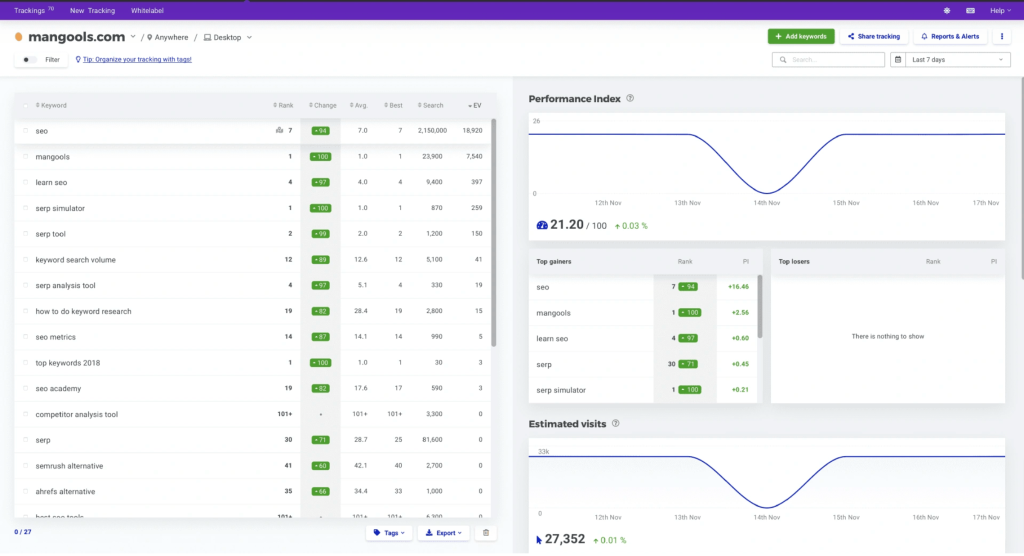Check the box for seo metrics row
1024x556 pixels.
(x=26, y=337)
